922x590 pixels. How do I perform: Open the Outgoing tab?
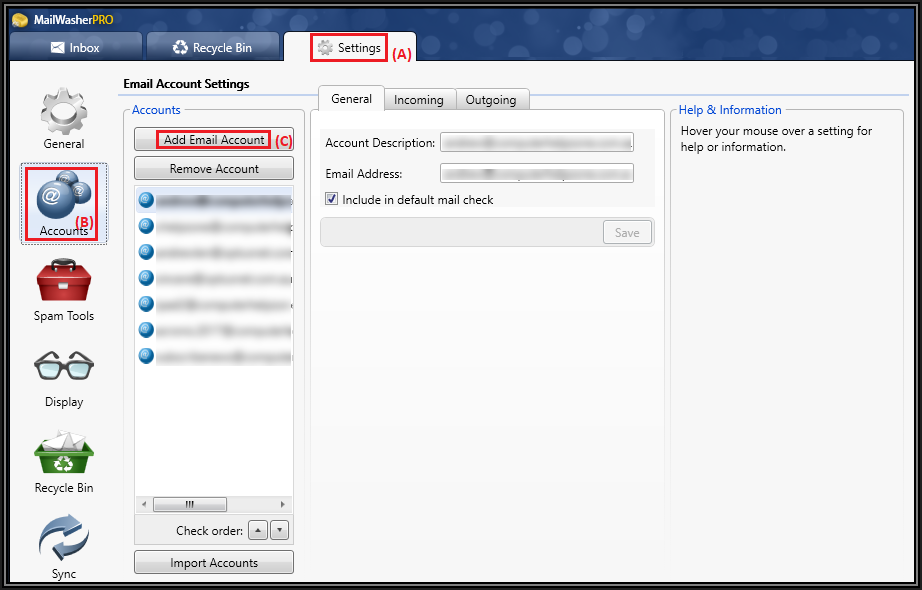pos(491,100)
